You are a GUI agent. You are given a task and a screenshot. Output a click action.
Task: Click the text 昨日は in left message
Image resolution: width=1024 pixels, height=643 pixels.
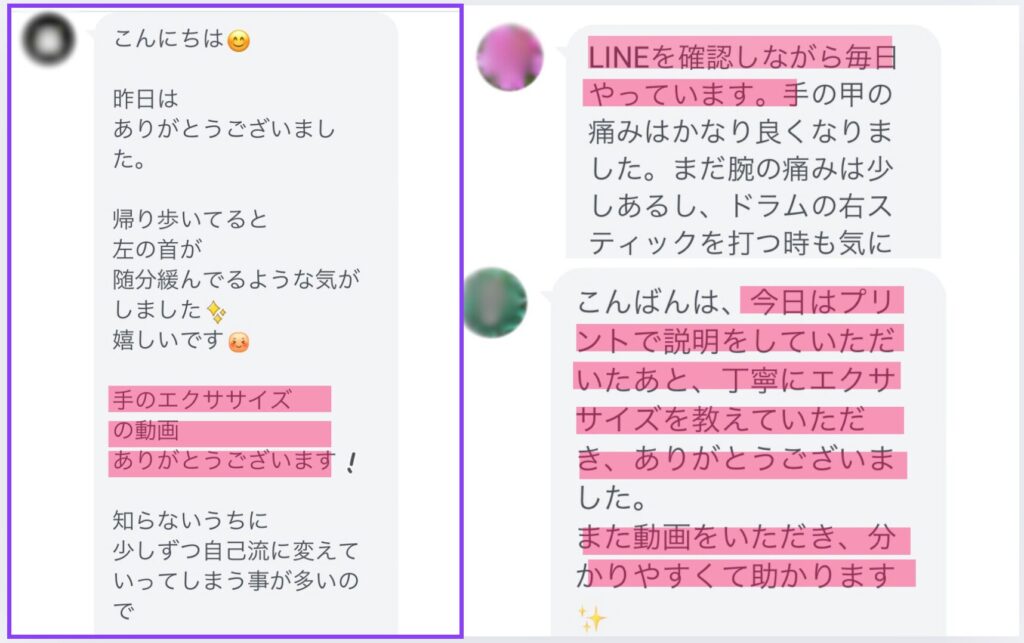[146, 99]
